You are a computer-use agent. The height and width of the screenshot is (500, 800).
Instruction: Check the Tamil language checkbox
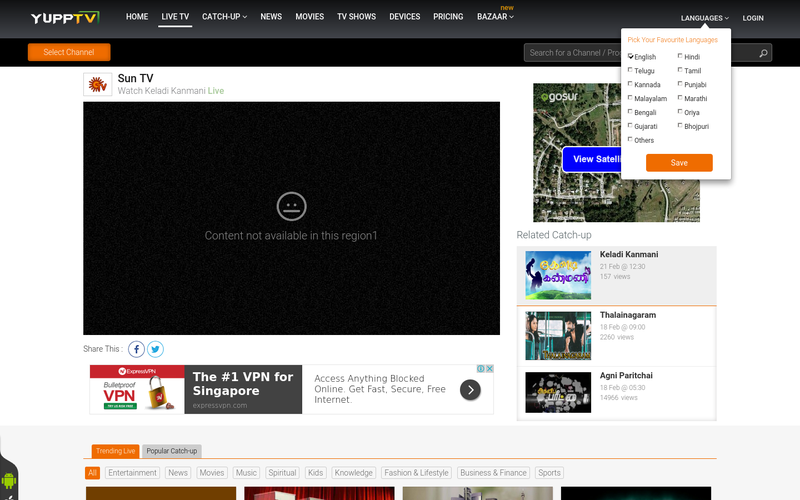tap(680, 70)
